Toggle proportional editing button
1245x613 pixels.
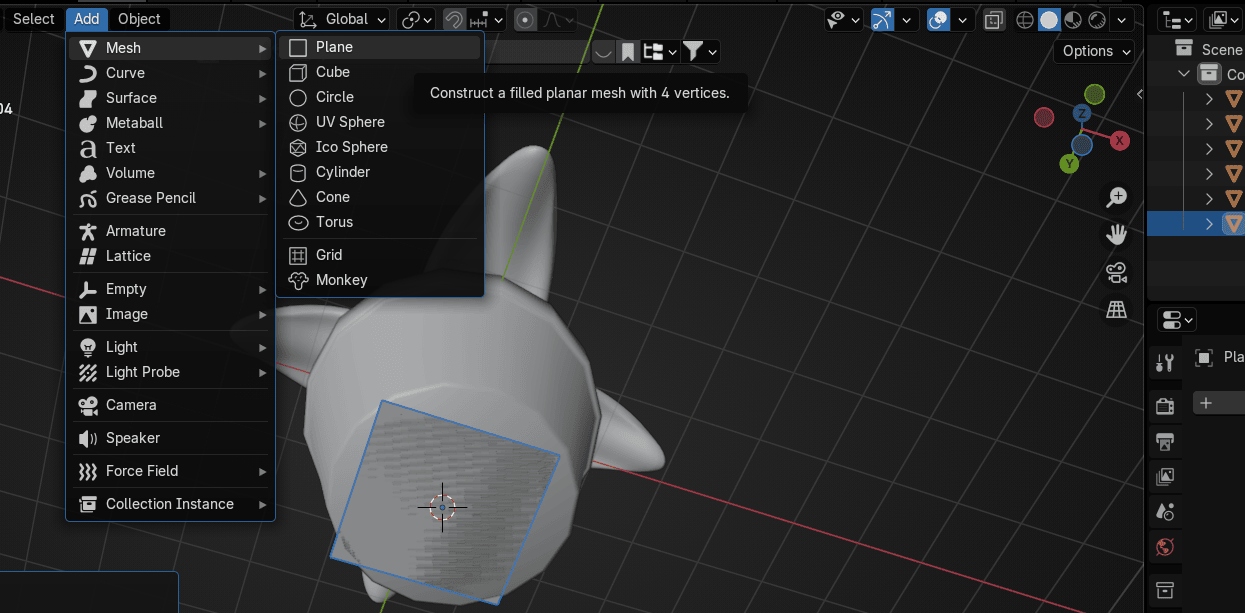525,19
